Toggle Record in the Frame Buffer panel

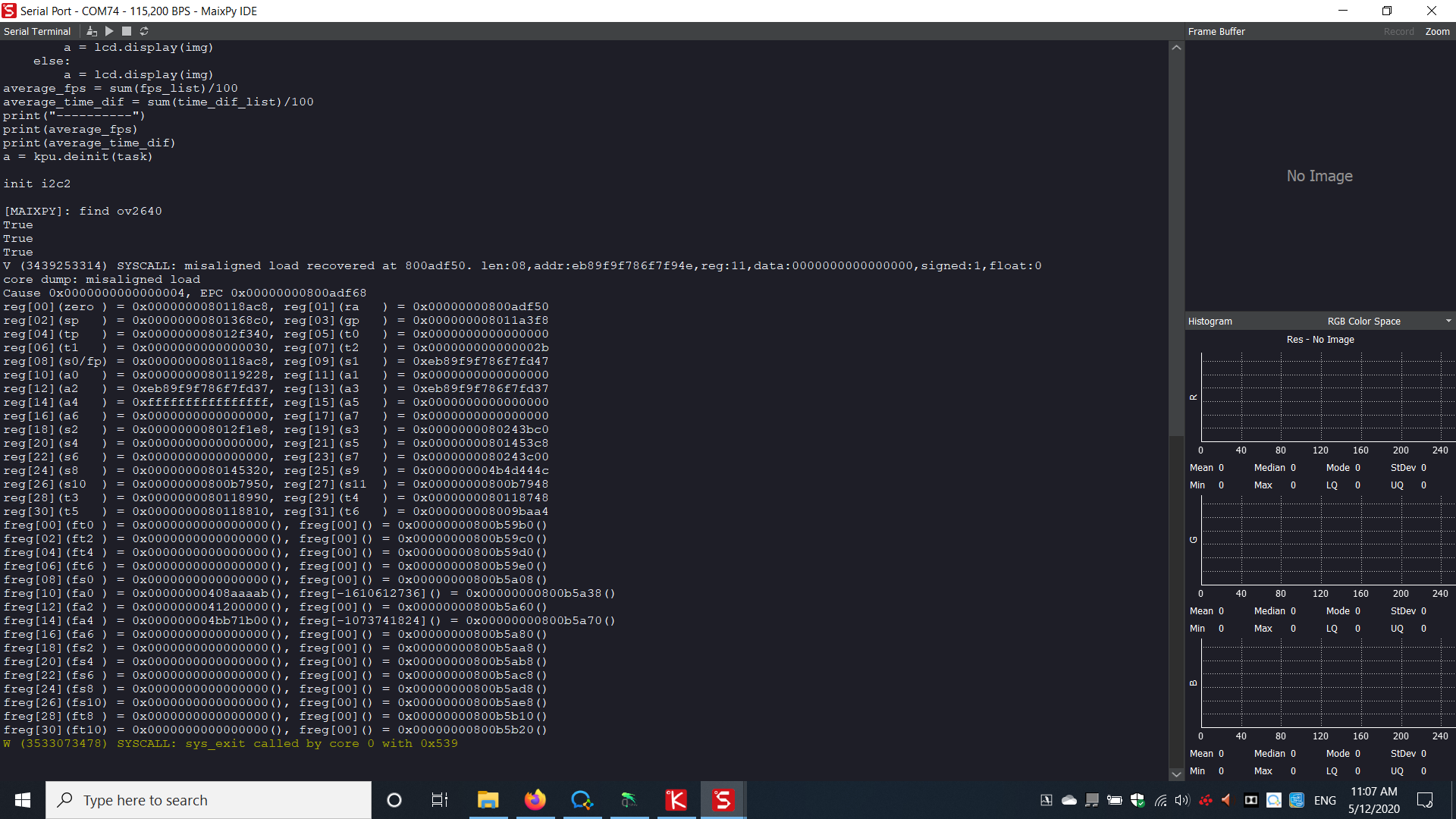1398,31
